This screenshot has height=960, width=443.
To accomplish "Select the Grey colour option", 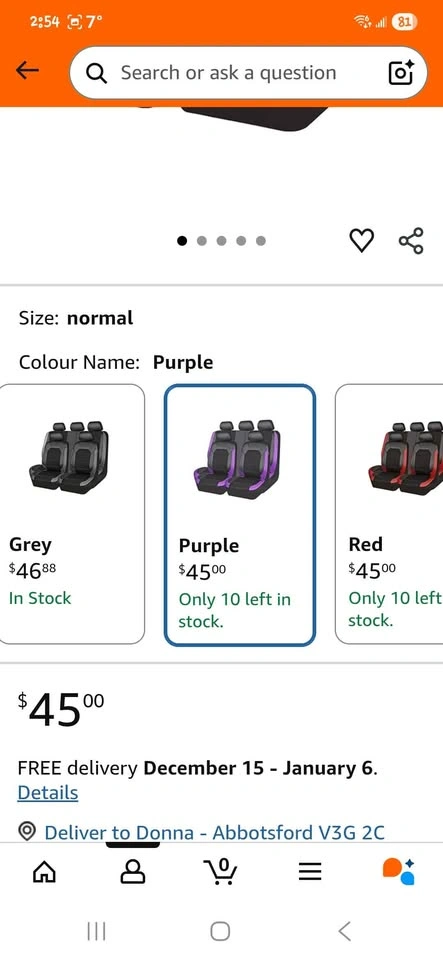I will pos(72,514).
